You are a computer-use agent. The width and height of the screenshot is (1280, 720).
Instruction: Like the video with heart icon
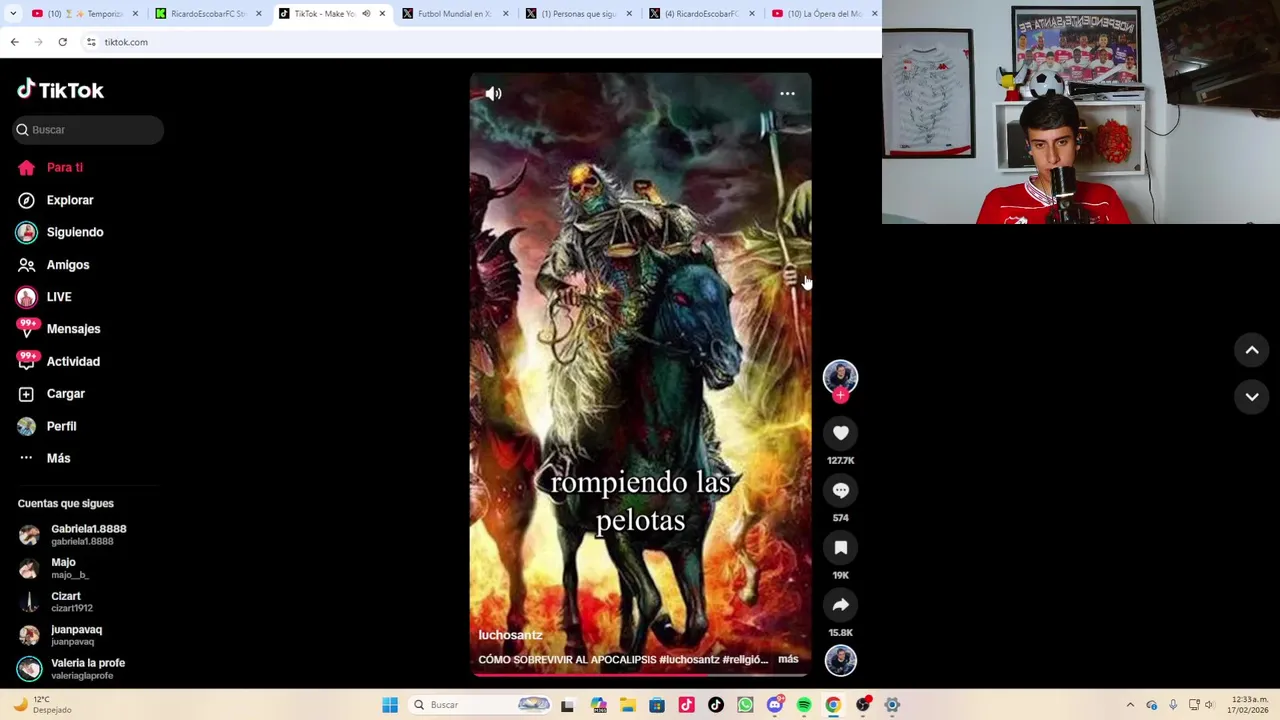click(840, 433)
